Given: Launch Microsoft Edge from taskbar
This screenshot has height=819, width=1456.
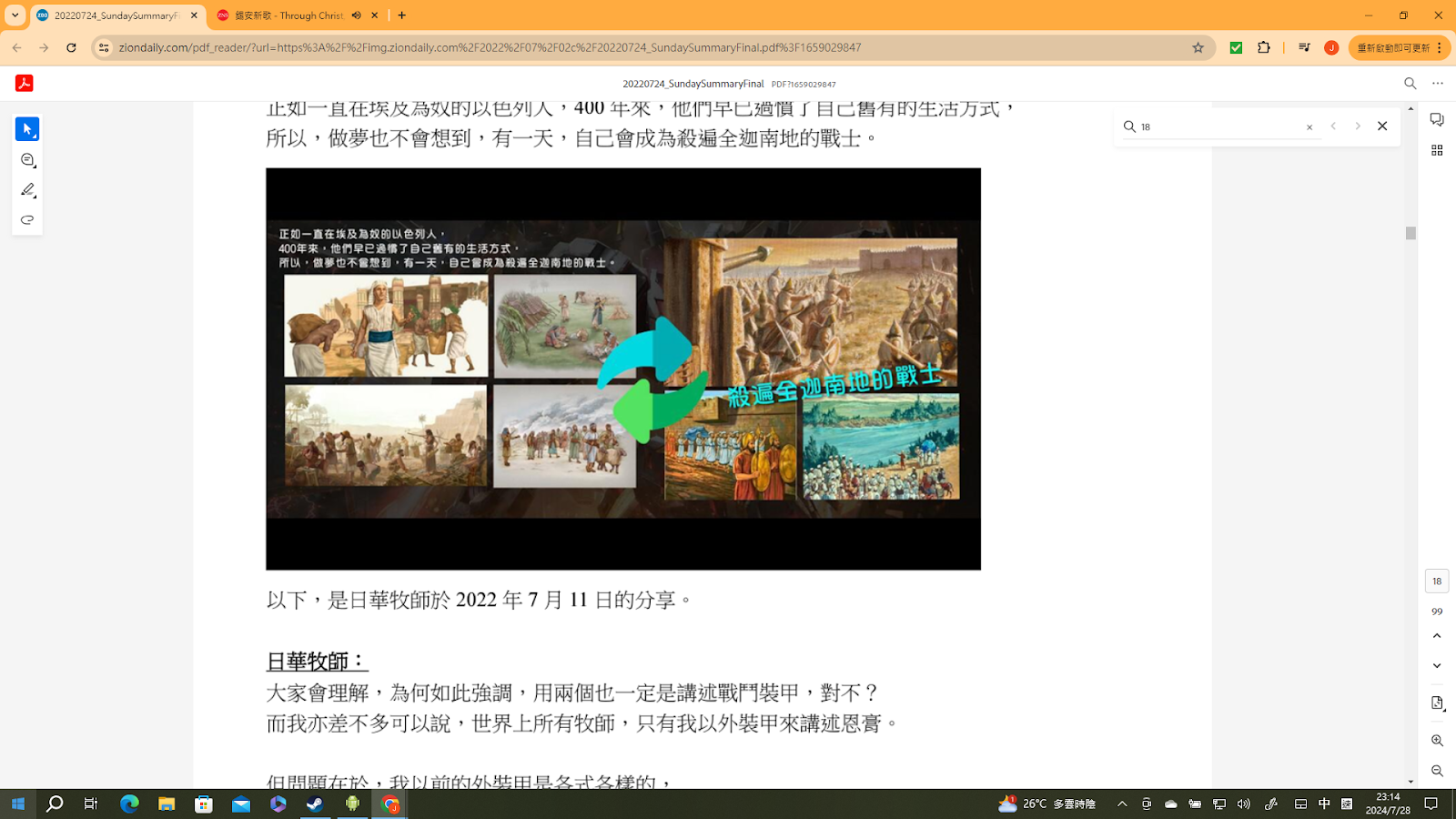Looking at the screenshot, I should pos(129,804).
